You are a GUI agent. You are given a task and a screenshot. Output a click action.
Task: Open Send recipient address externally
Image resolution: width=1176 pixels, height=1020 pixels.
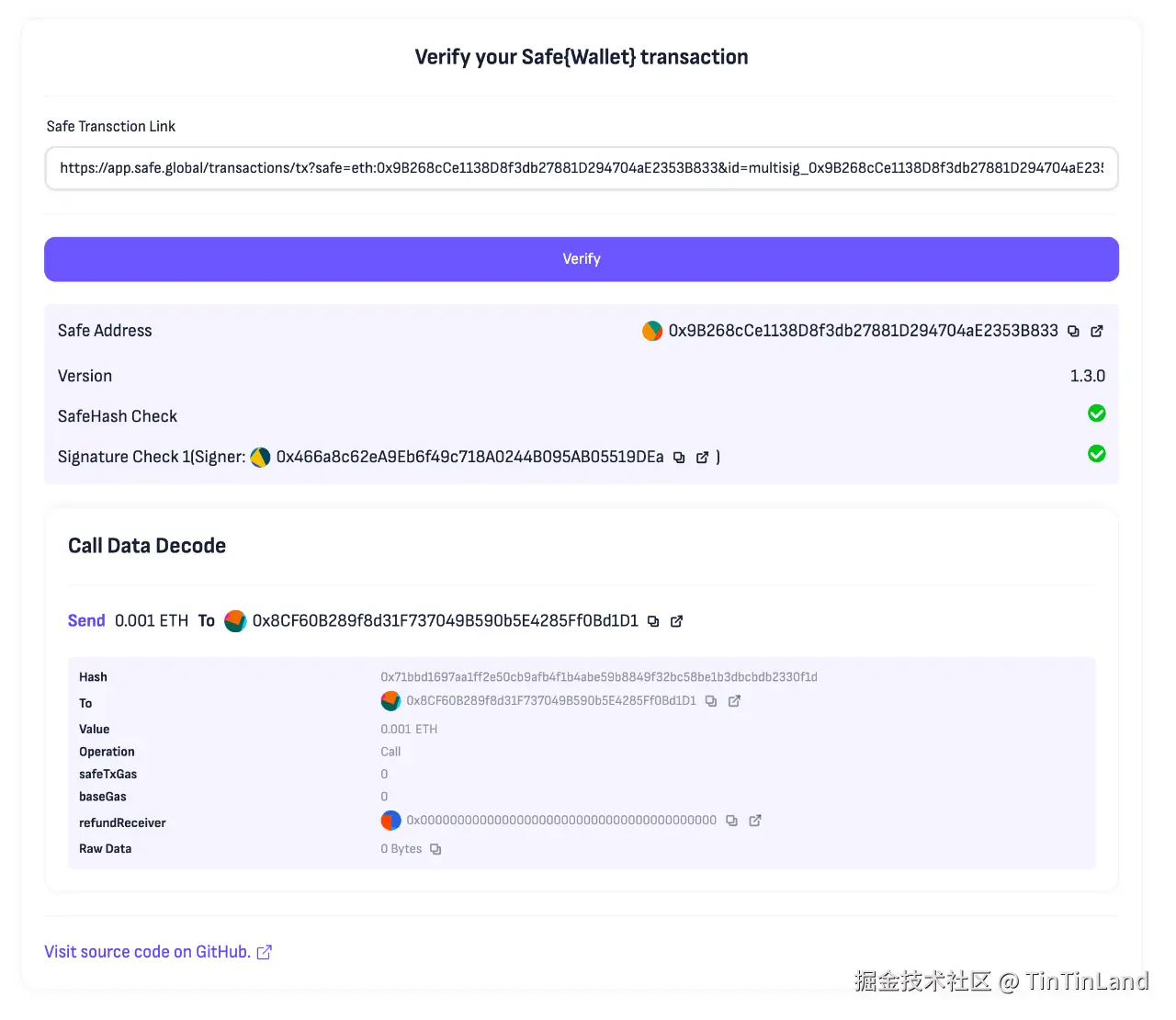[676, 622]
